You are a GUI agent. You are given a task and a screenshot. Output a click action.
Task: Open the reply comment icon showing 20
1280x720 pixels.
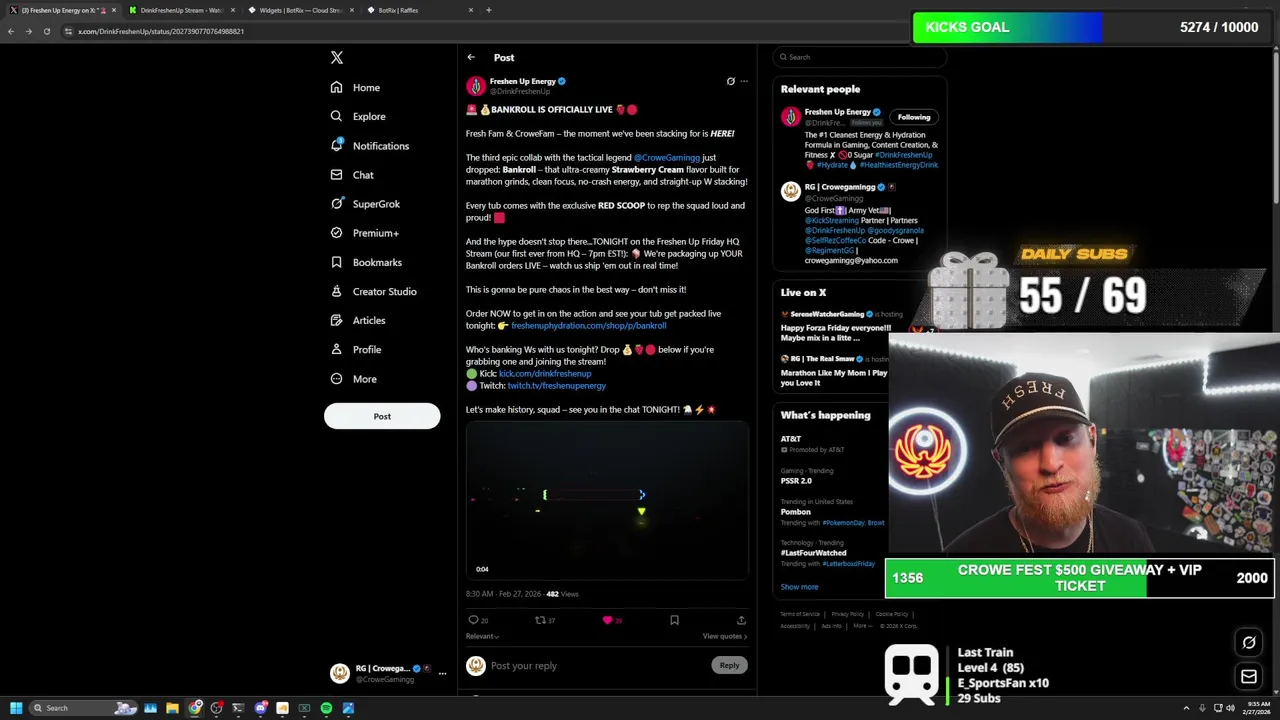coord(474,620)
